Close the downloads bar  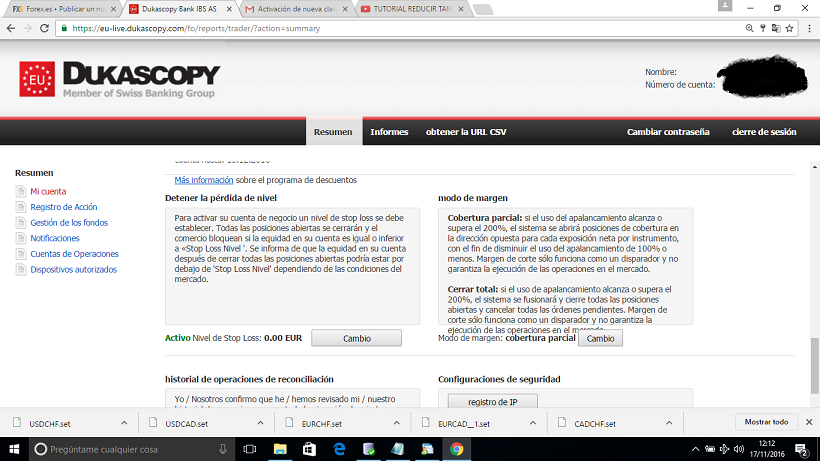[x=808, y=422]
